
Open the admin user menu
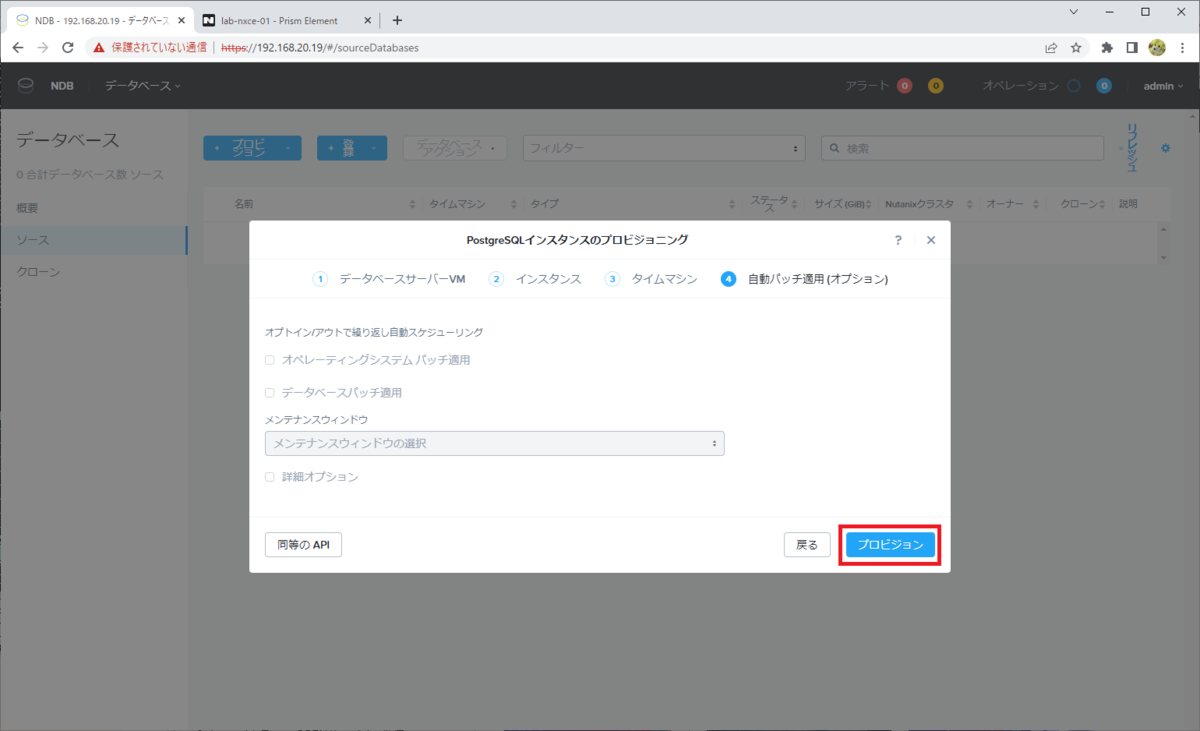point(1162,86)
